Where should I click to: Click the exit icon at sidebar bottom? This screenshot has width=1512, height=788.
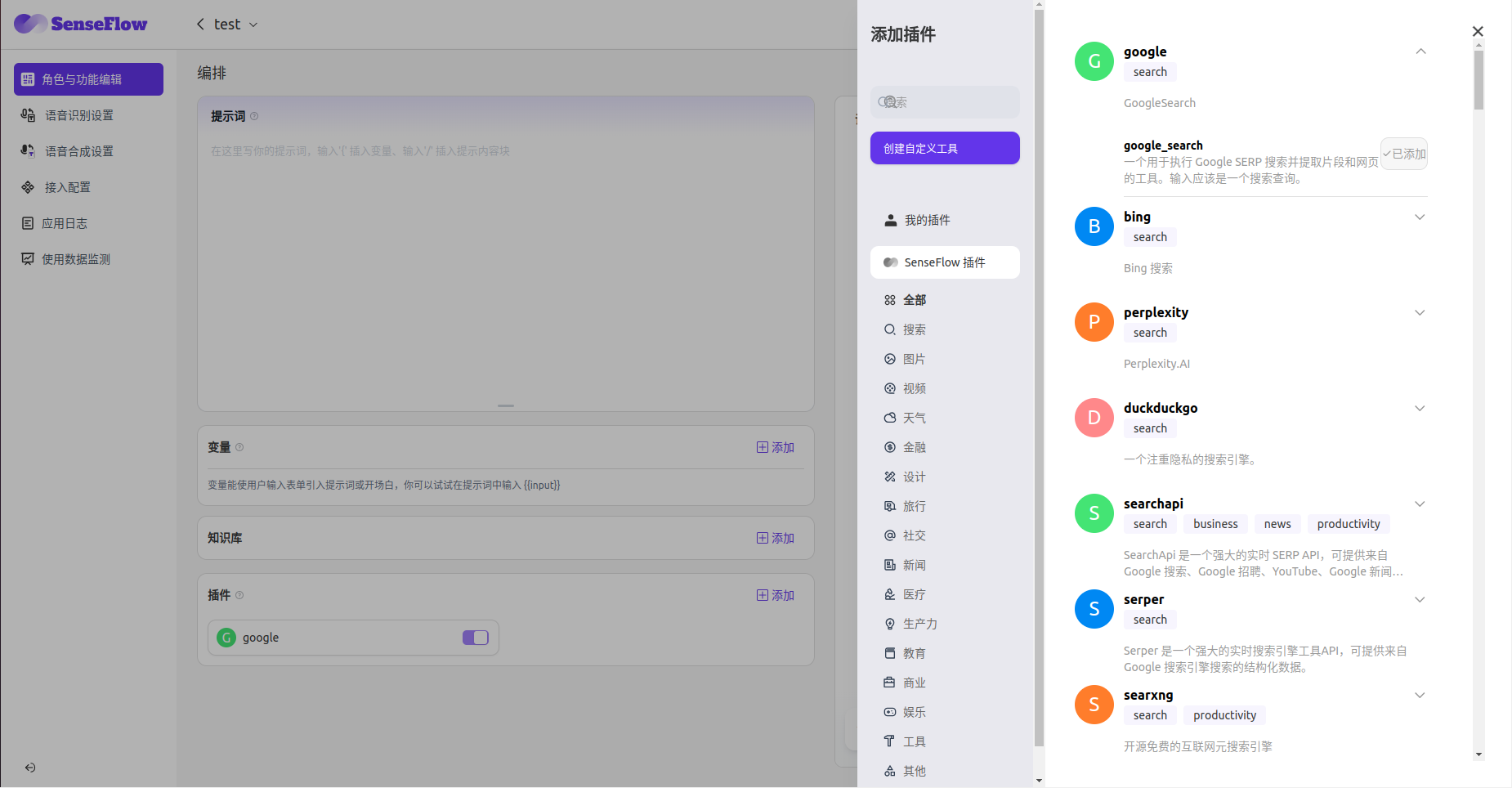[x=30, y=768]
